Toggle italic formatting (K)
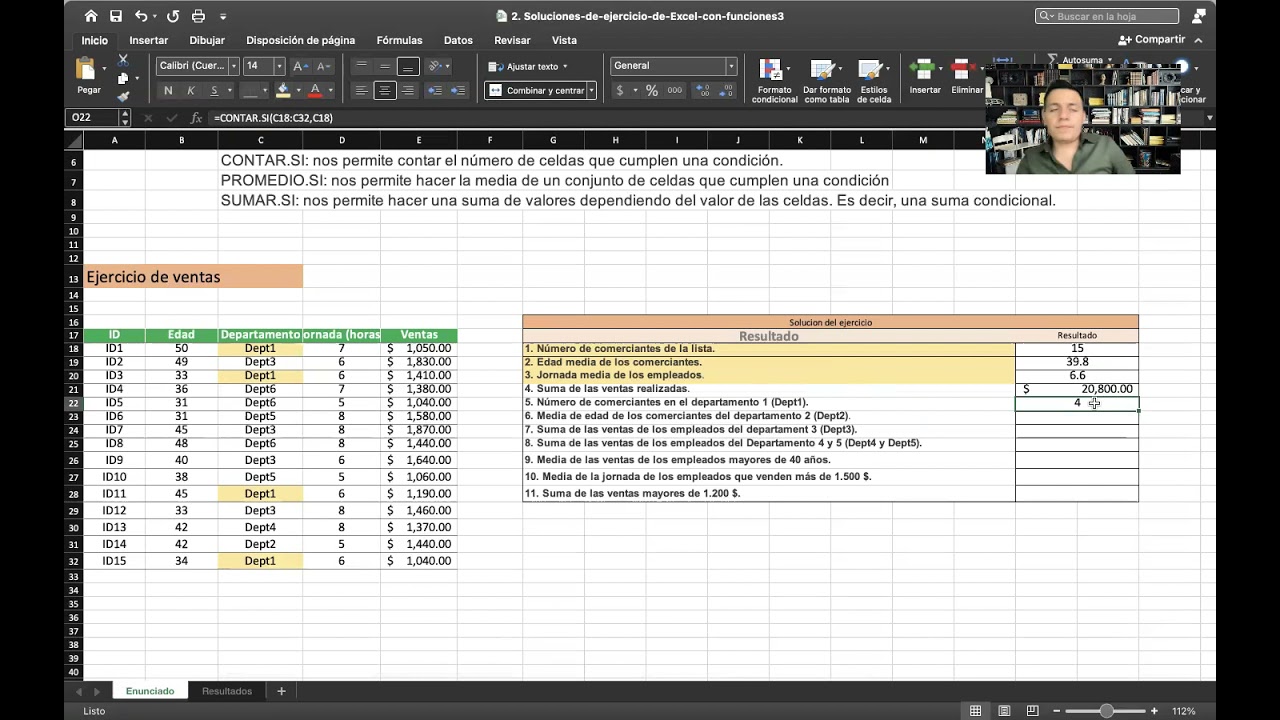The width and height of the screenshot is (1280, 720). click(191, 90)
